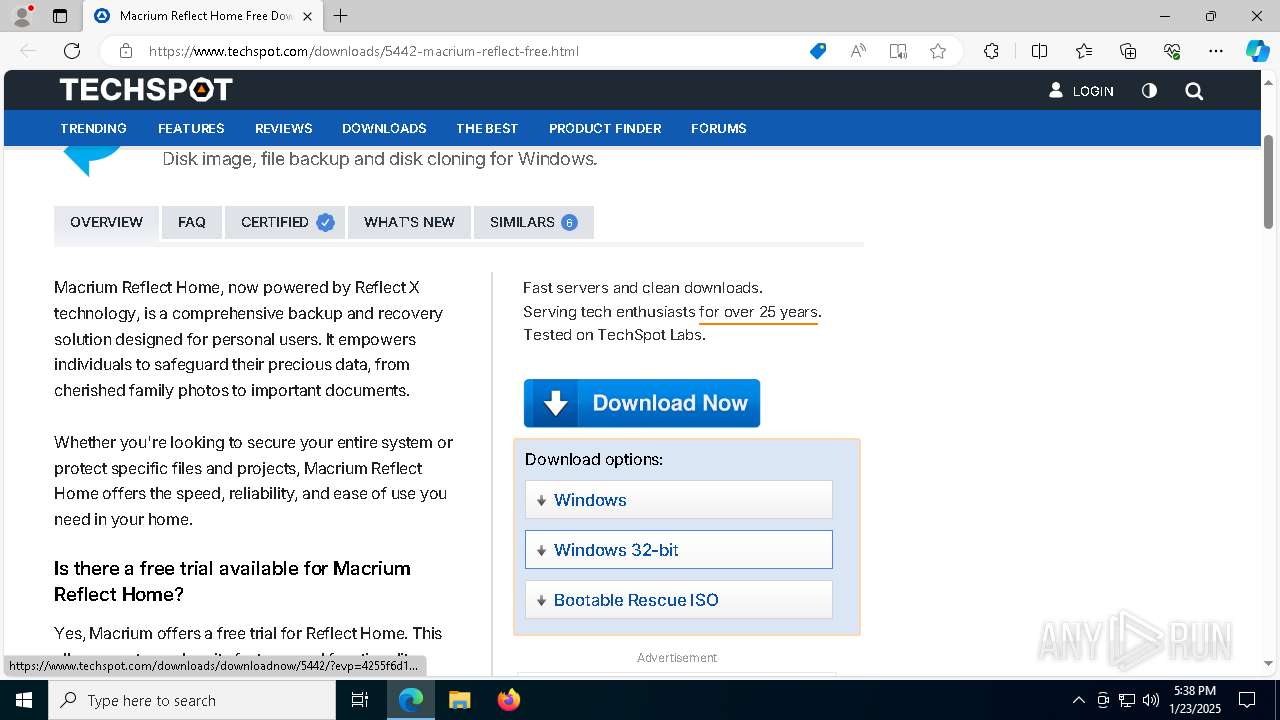The height and width of the screenshot is (720, 1280).
Task: Click the TechSpot logo
Action: point(146,90)
